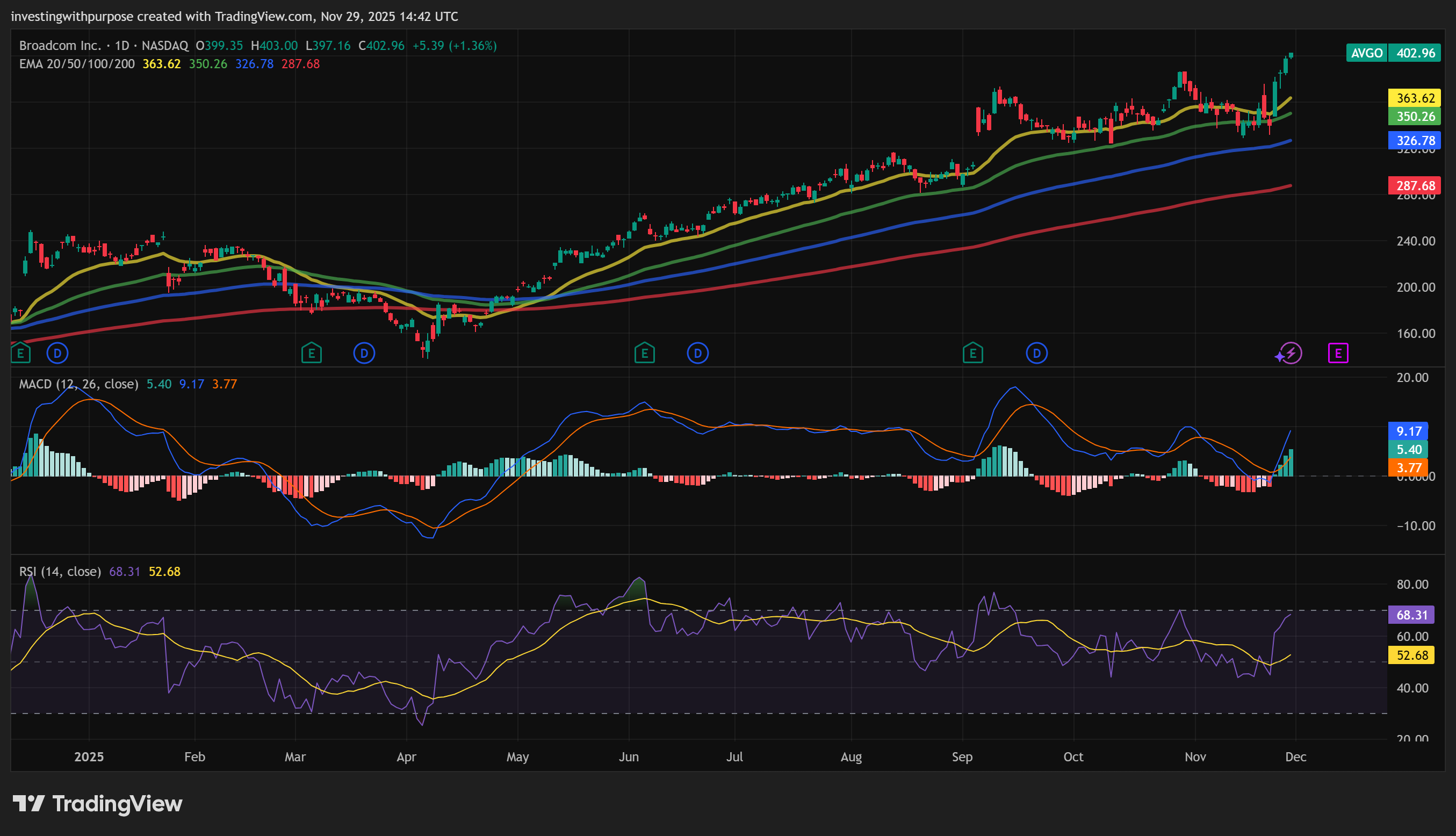
Task: Click the earnings E marker before March
Action: coord(311,353)
